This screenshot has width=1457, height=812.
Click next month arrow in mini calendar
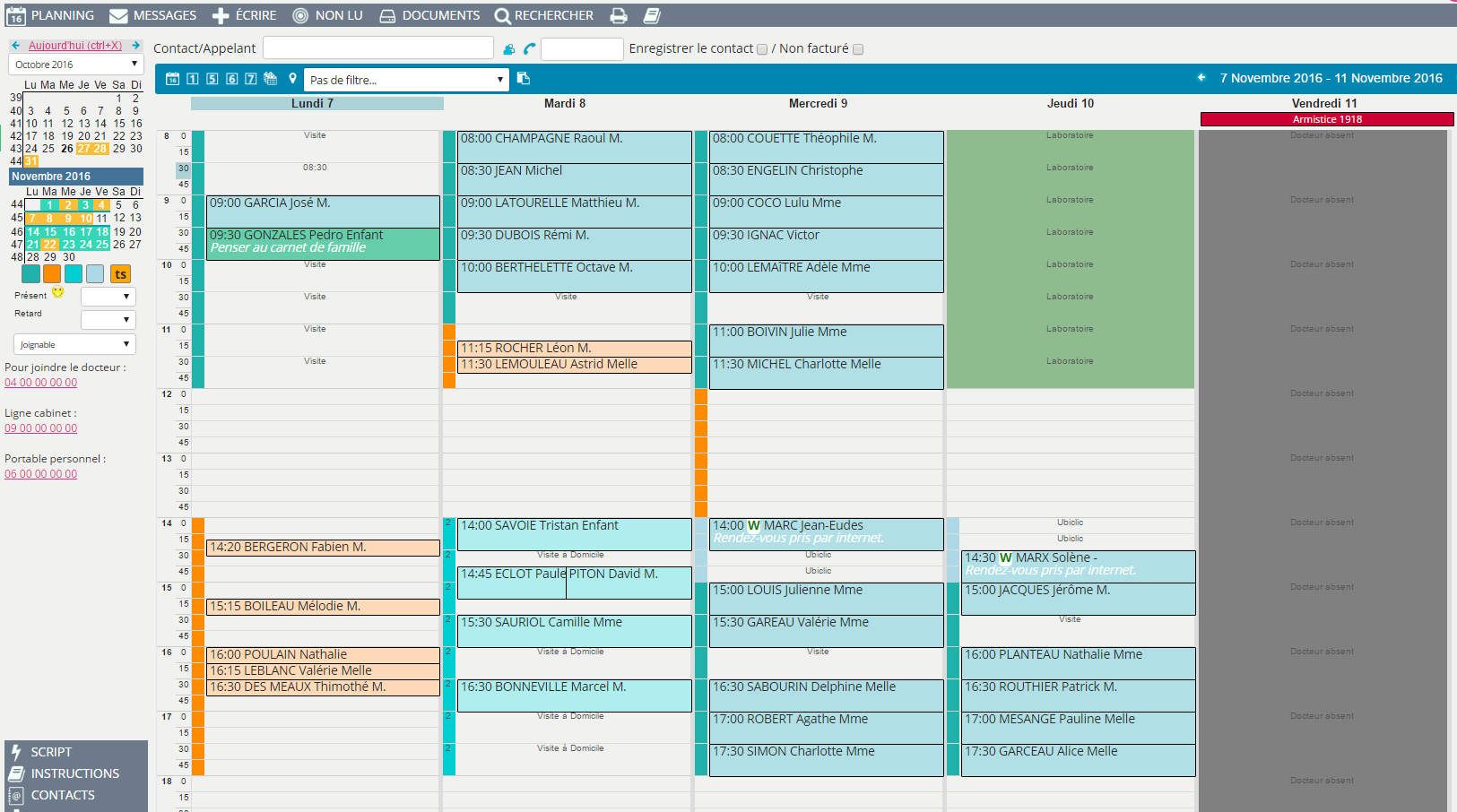[136, 46]
